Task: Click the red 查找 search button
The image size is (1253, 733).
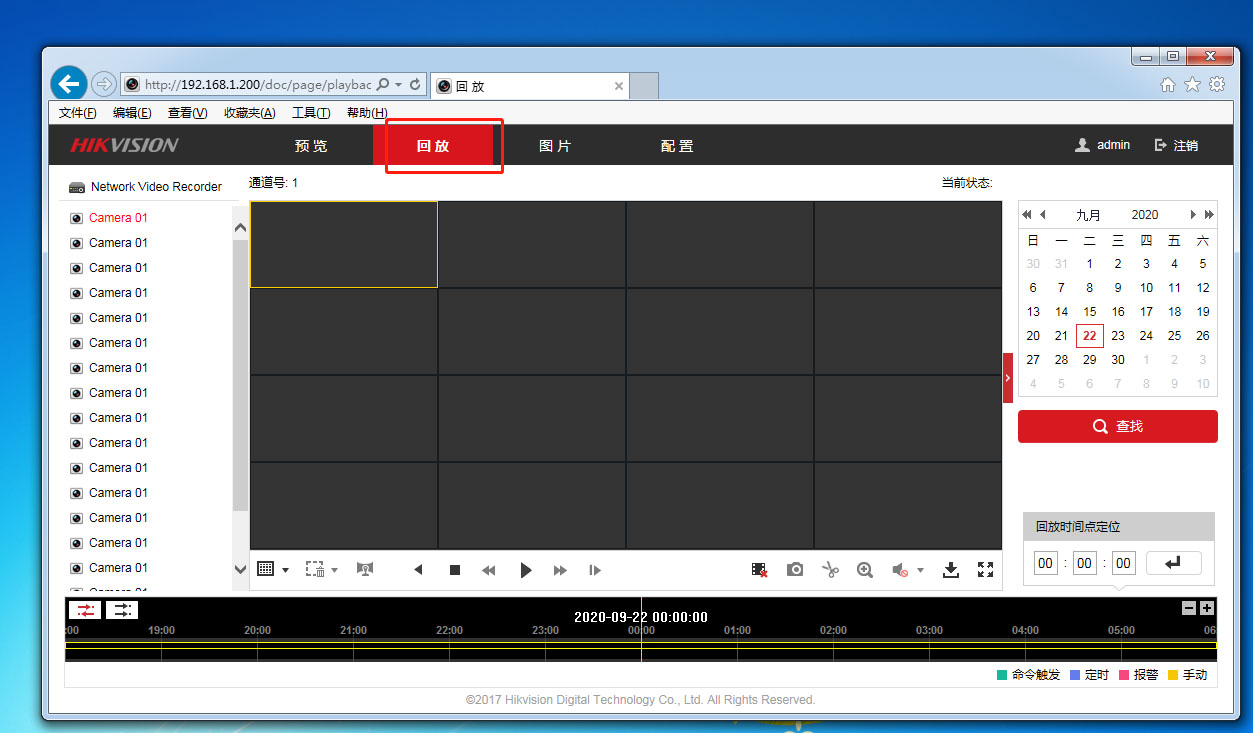Action: coord(1117,426)
